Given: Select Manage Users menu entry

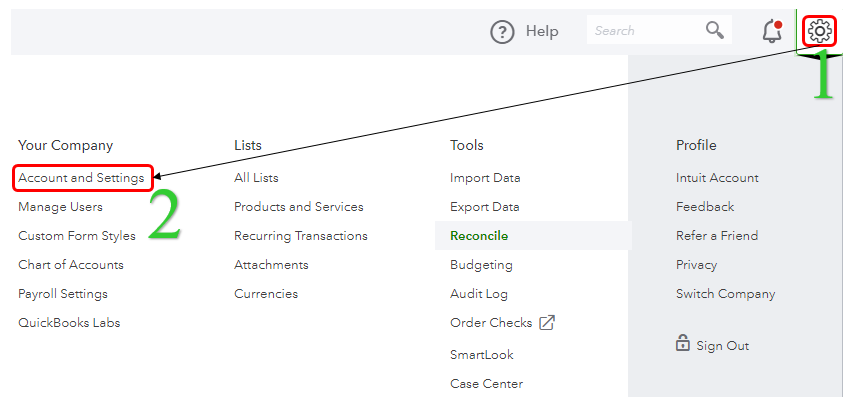Looking at the screenshot, I should pos(60,207).
